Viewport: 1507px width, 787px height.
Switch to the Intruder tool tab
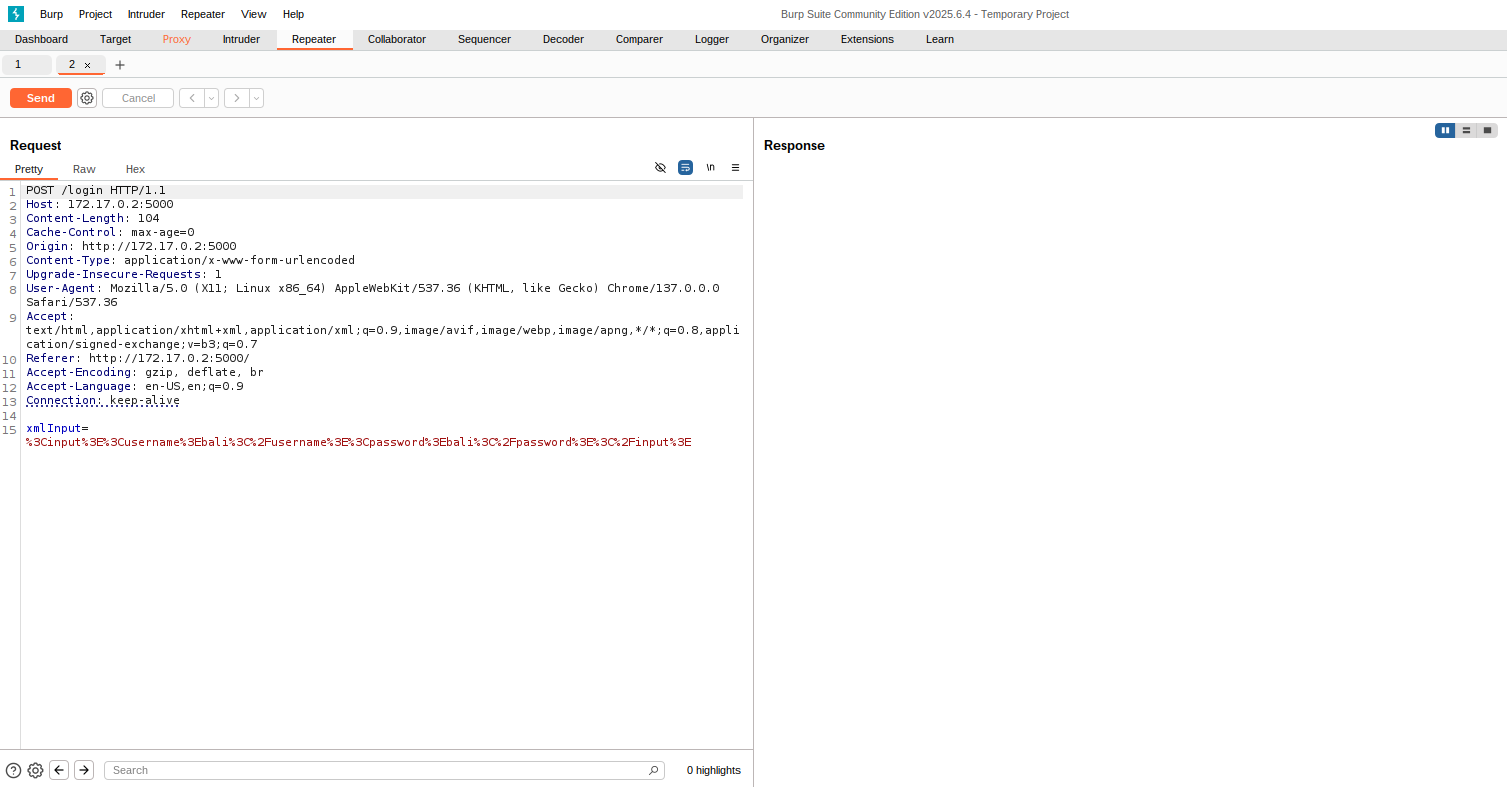(x=241, y=39)
